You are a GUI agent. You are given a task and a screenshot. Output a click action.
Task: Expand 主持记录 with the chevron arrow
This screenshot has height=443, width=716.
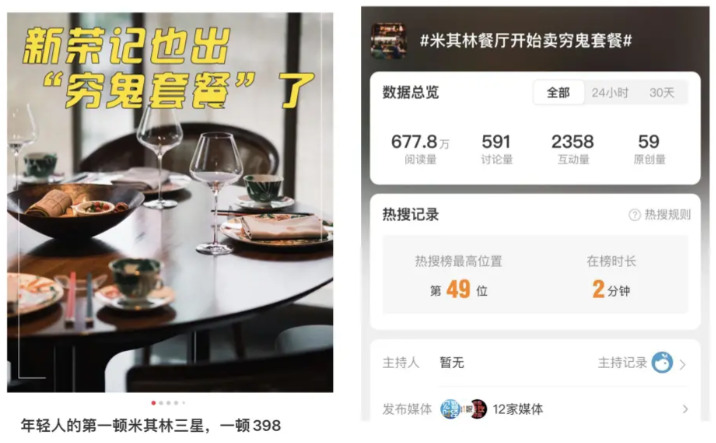click(683, 364)
